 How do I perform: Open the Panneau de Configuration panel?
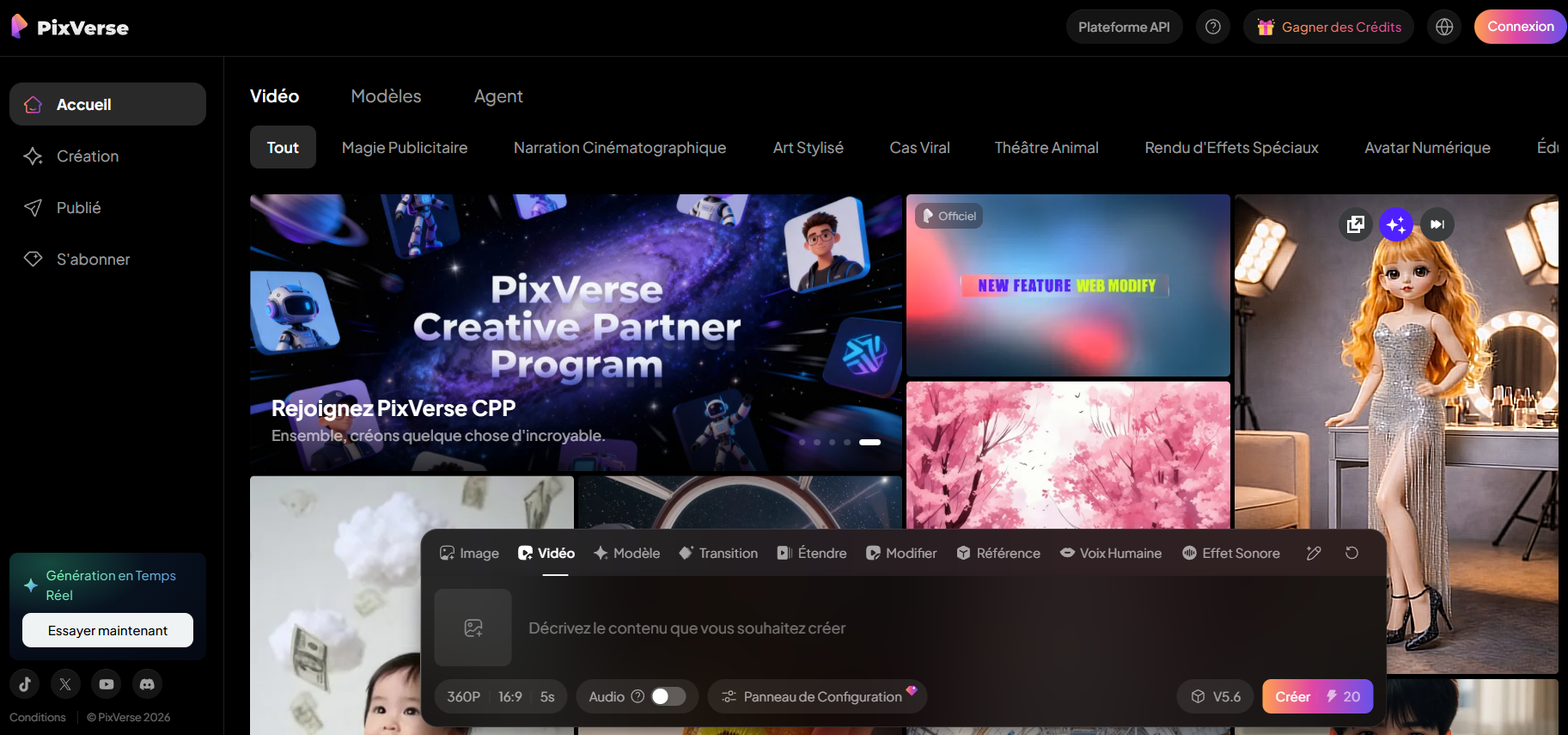click(817, 696)
